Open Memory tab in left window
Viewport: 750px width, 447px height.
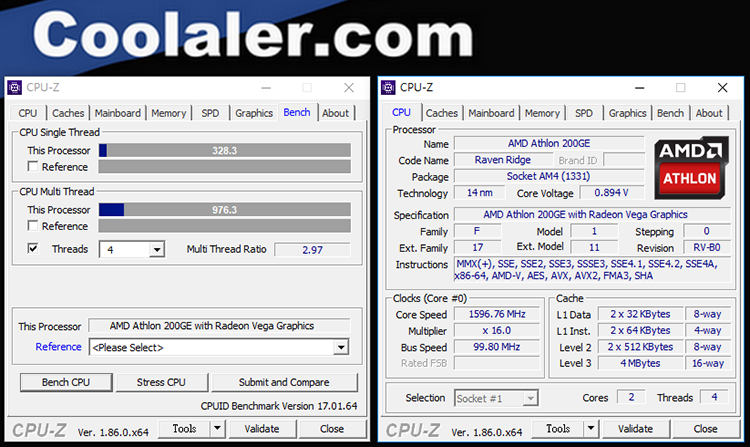click(x=168, y=113)
